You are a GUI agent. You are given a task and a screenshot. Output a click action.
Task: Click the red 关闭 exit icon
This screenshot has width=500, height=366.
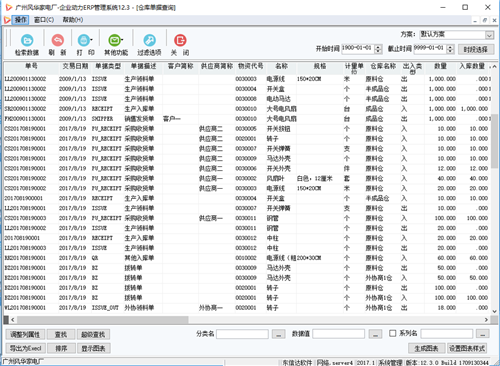[x=180, y=40]
